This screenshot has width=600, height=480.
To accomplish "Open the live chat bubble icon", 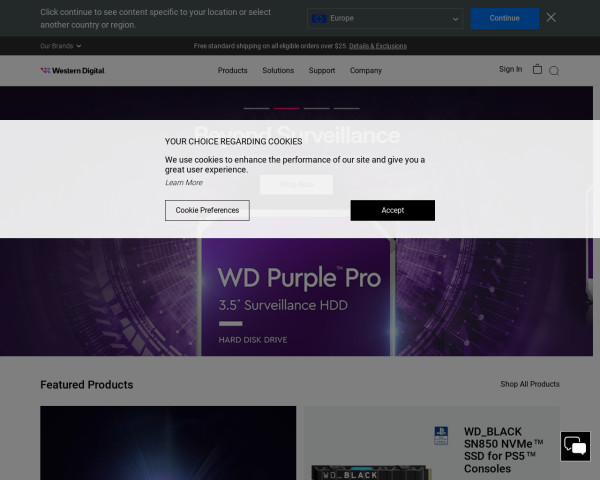I will pos(575,446).
